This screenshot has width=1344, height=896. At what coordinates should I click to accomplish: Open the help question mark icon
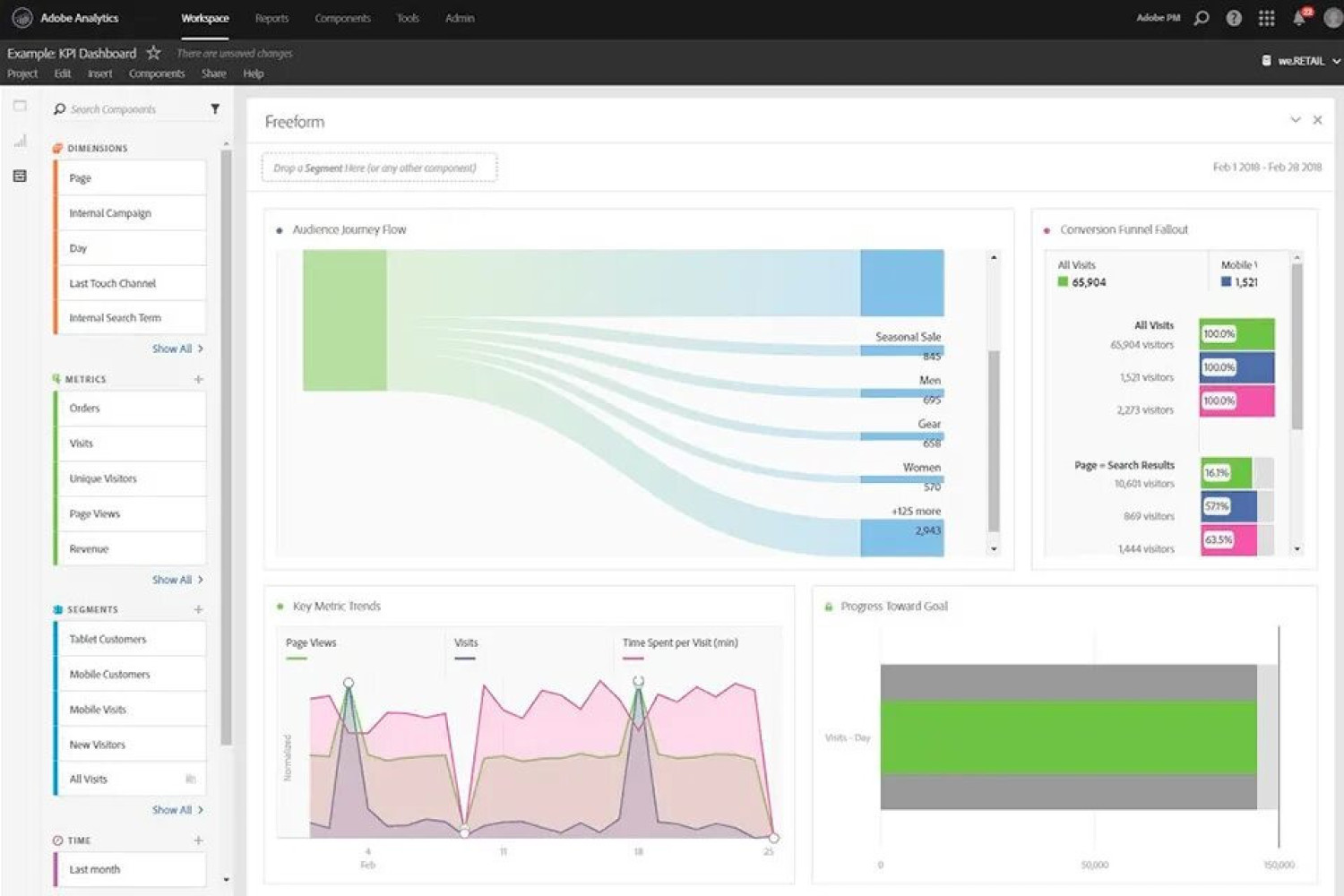pos(1234,18)
